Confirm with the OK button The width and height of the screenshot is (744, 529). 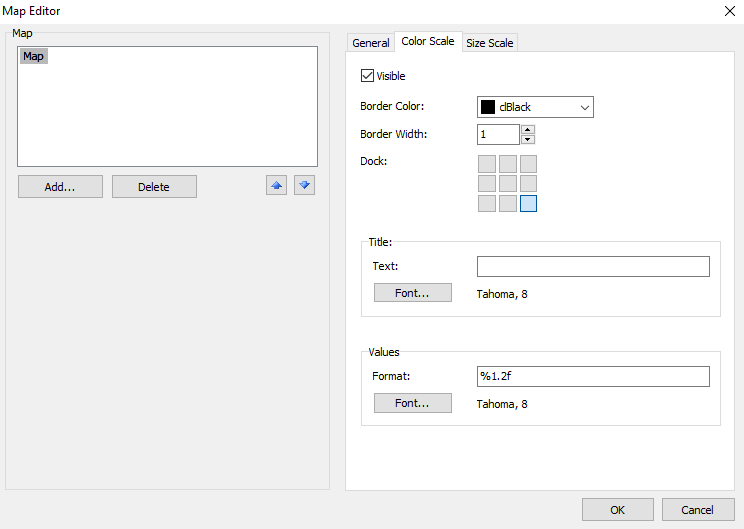(x=618, y=510)
